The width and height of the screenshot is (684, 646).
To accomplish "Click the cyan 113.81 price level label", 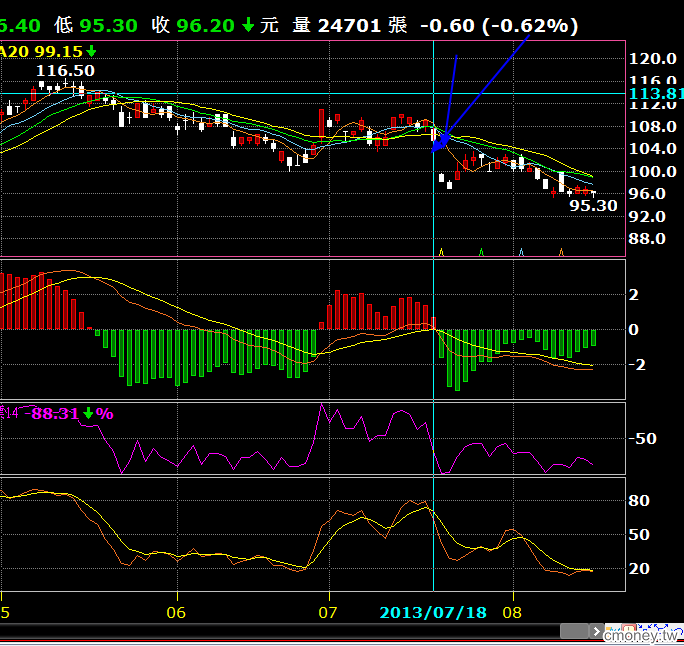I will point(657,93).
